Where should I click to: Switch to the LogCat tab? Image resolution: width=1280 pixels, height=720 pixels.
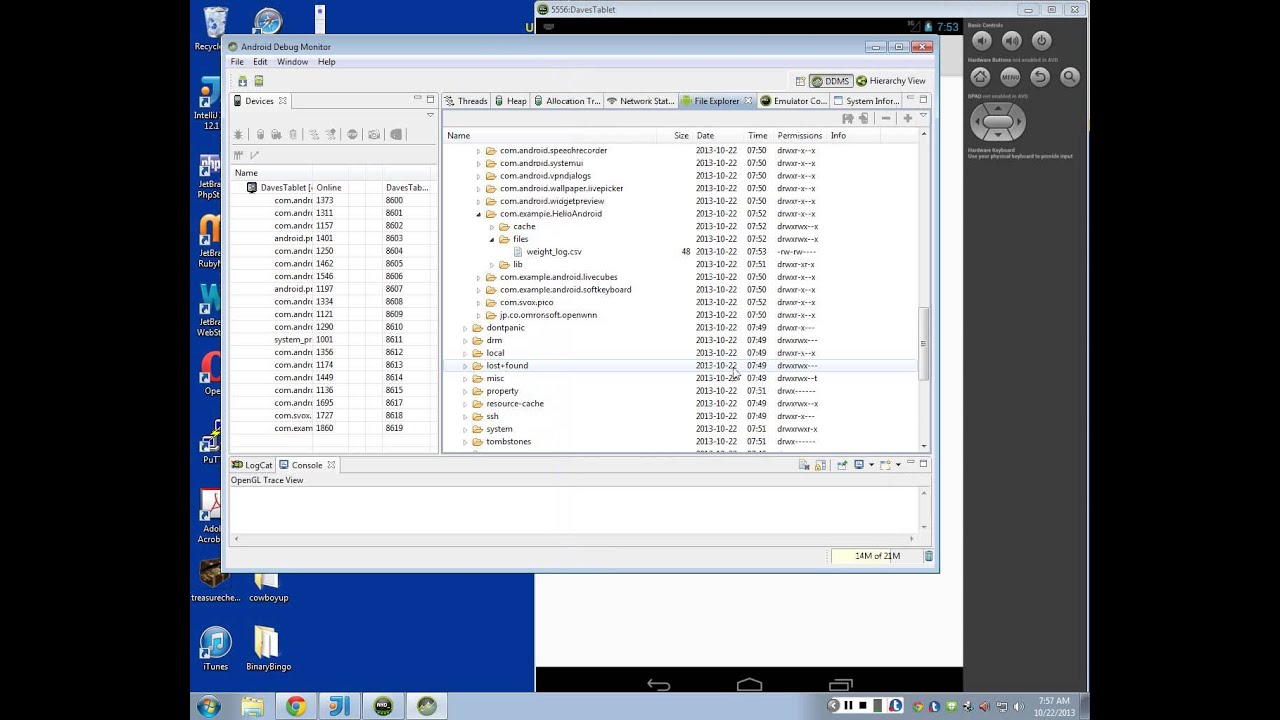point(252,465)
